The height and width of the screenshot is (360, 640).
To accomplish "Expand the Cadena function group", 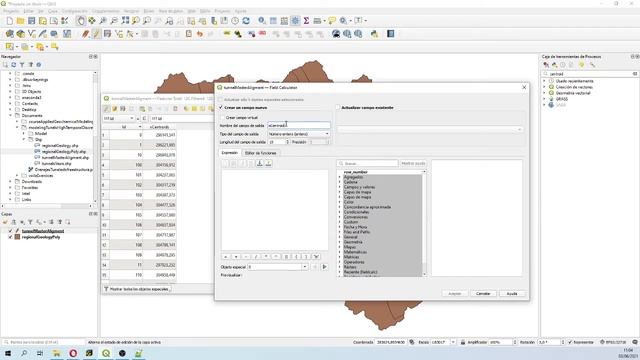I will (x=340, y=182).
